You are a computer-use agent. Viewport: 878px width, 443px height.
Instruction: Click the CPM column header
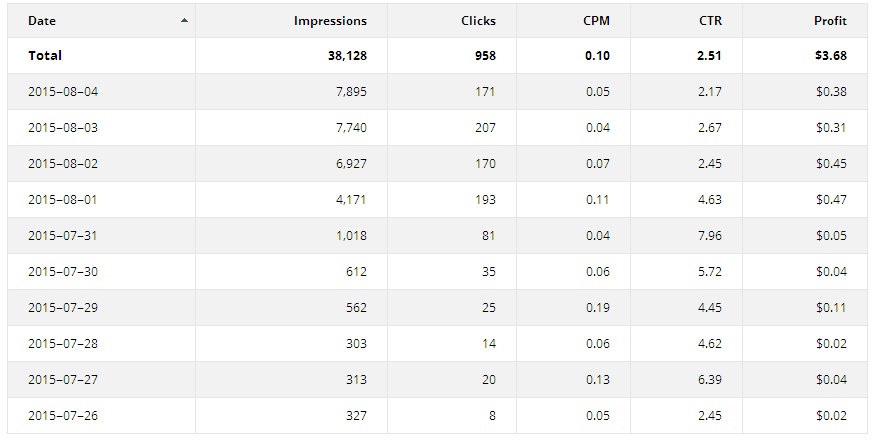(596, 21)
